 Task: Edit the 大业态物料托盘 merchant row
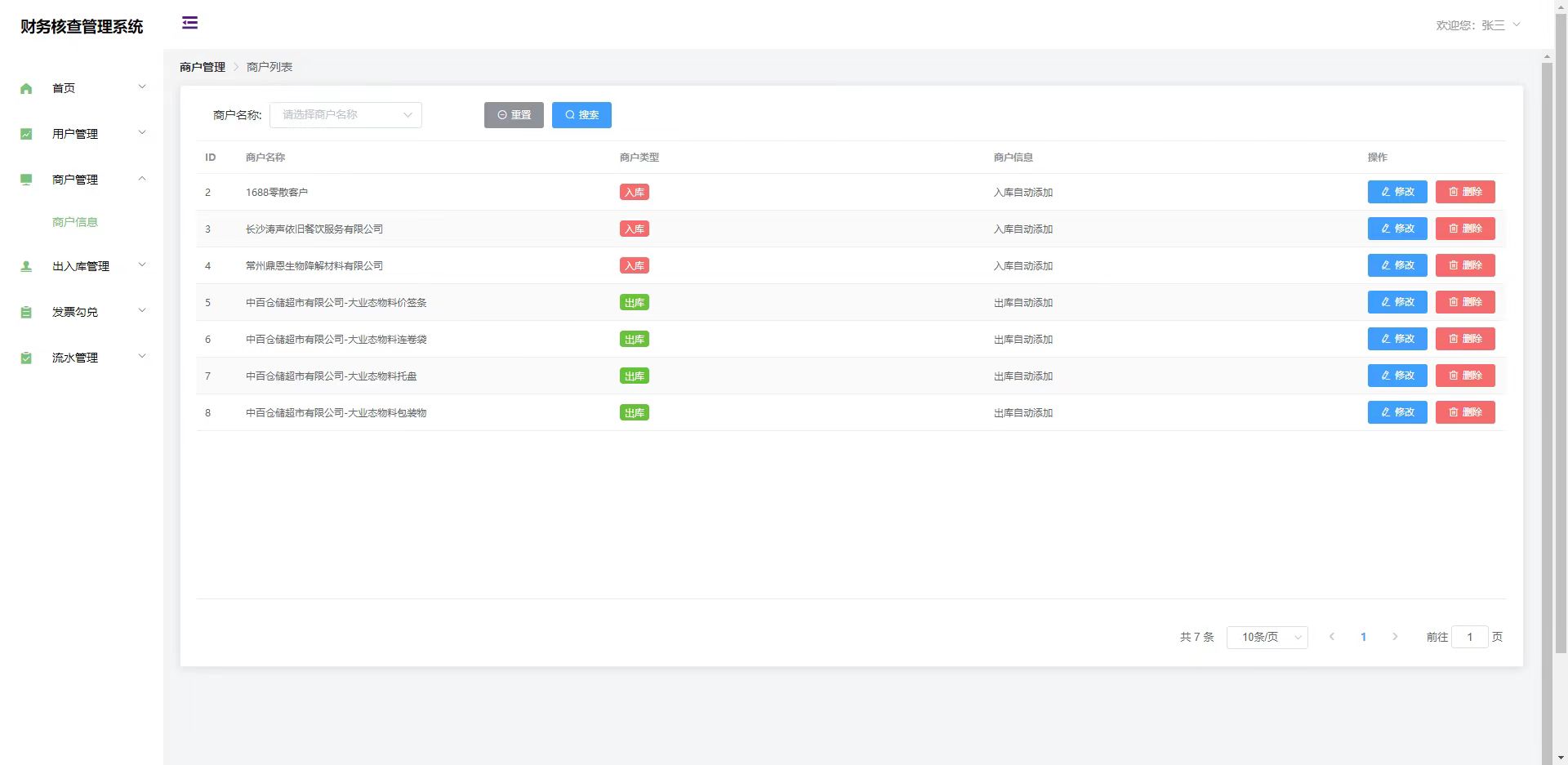(1397, 376)
